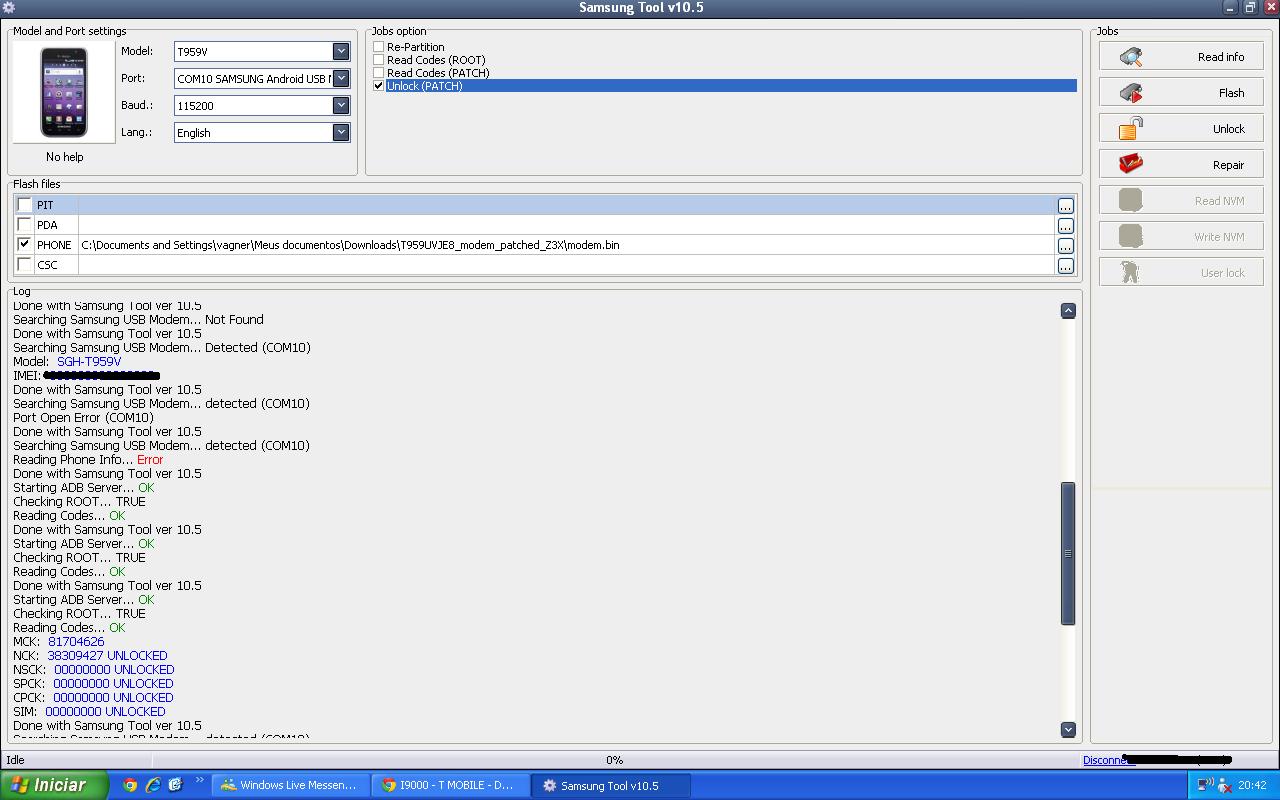Click the Samsung Tool v10.5 taskbar item

(x=610, y=786)
